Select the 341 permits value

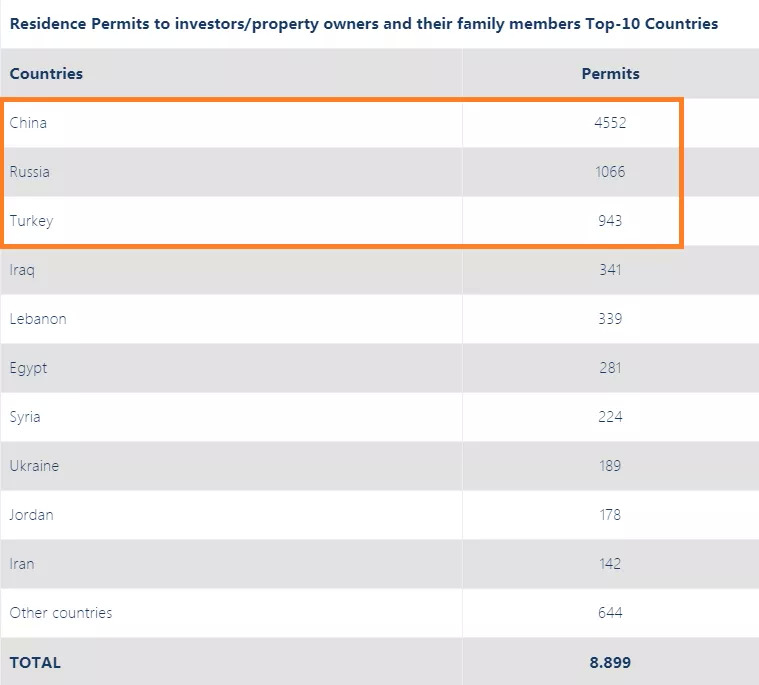[x=610, y=270]
